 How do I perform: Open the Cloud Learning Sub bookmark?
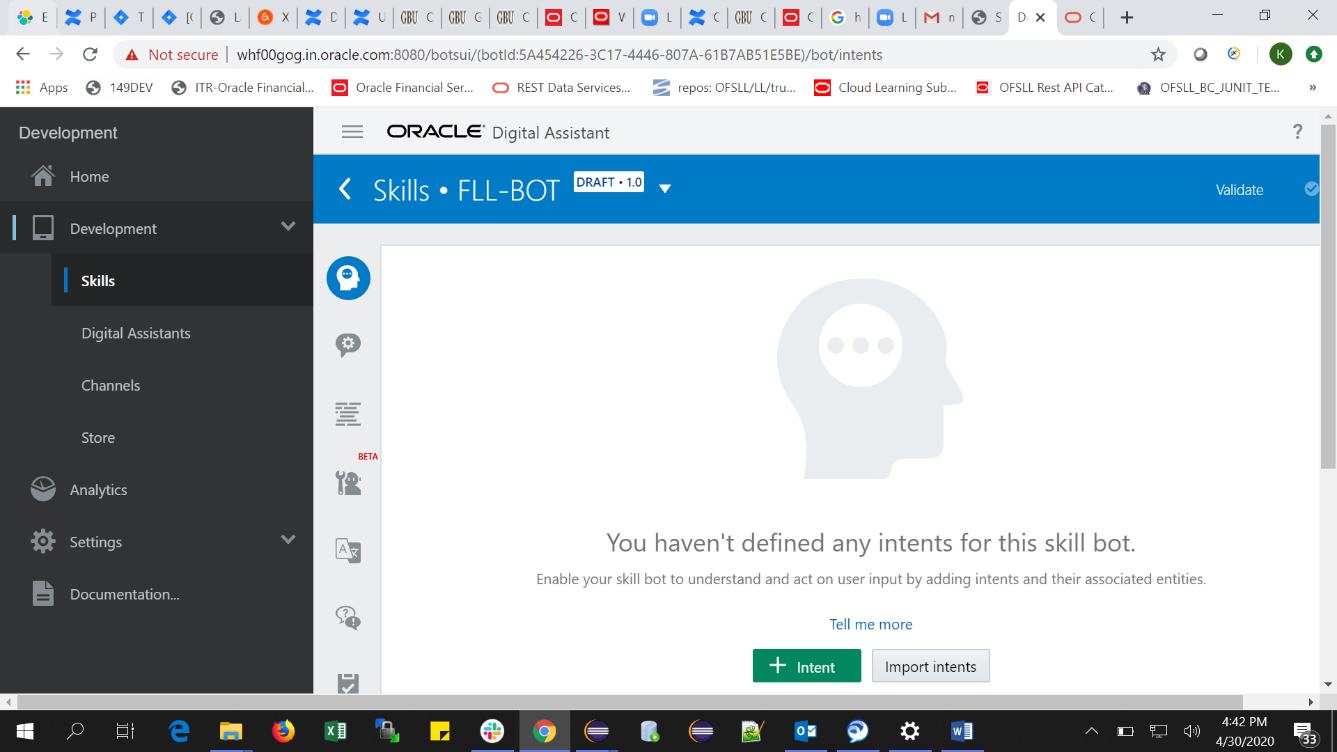(x=886, y=88)
